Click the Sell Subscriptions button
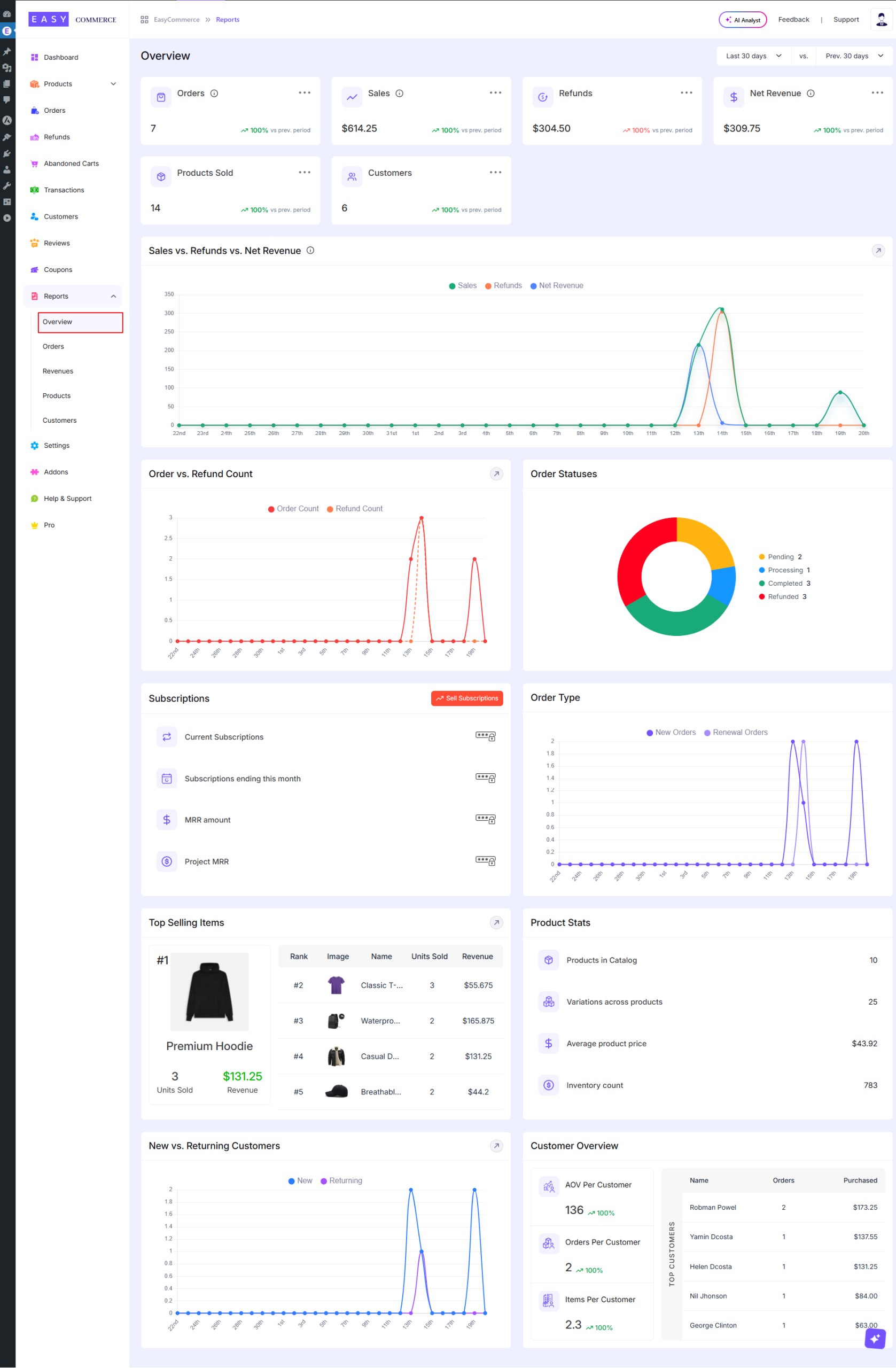Screen dimensions: 896x1368 [466, 698]
